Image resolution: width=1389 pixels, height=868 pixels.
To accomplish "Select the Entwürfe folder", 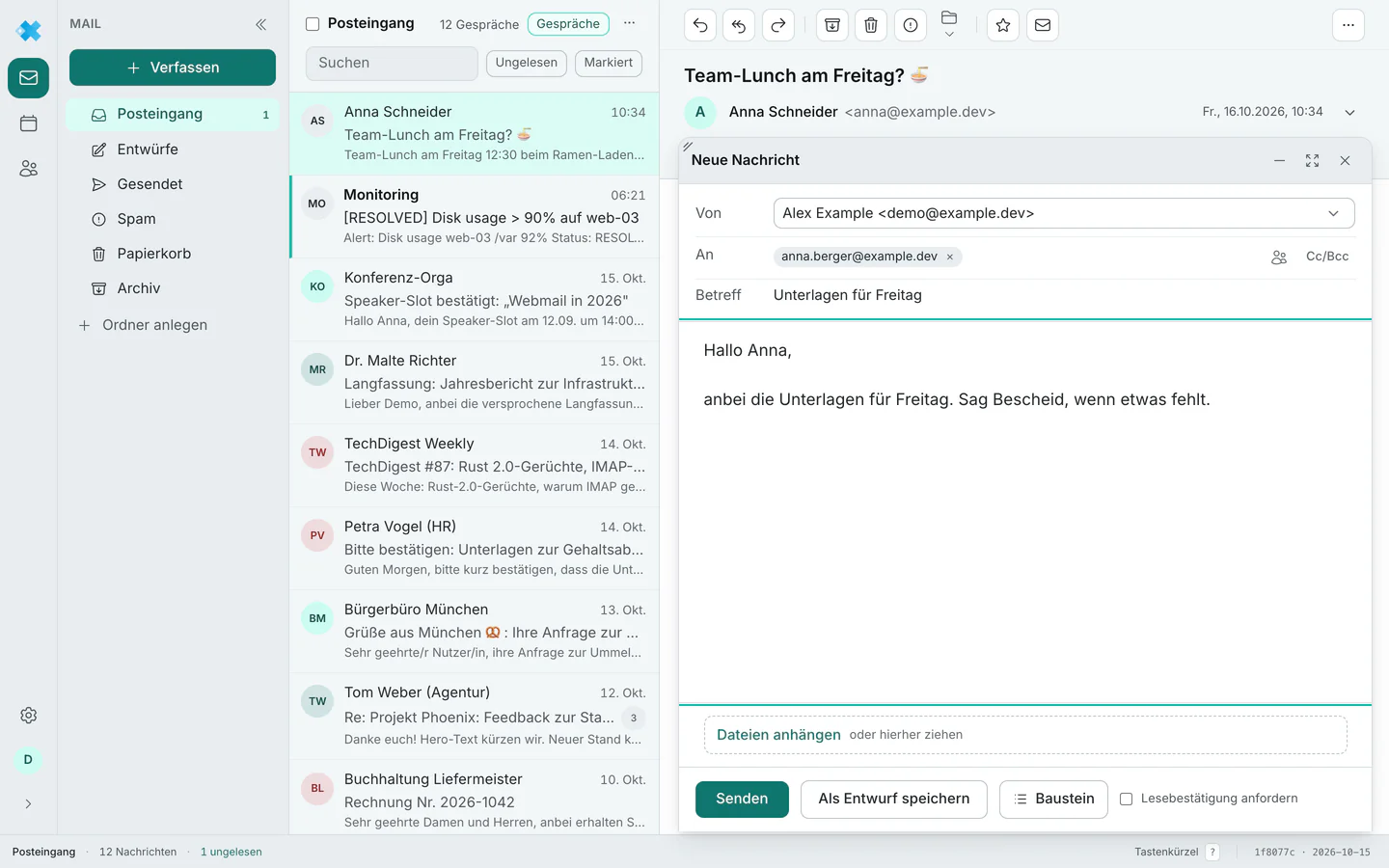I will click(173, 149).
